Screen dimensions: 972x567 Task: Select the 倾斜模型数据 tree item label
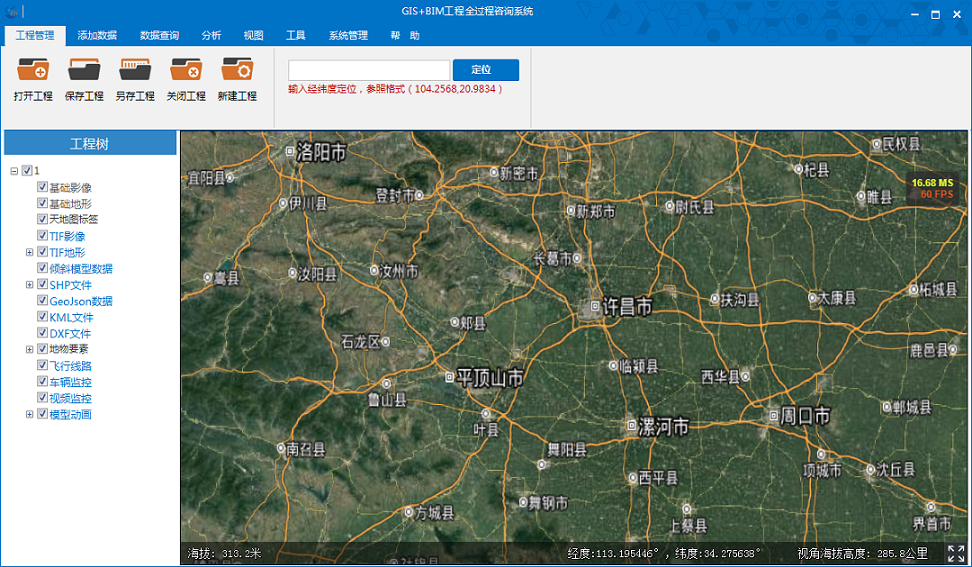pyautogui.click(x=81, y=268)
